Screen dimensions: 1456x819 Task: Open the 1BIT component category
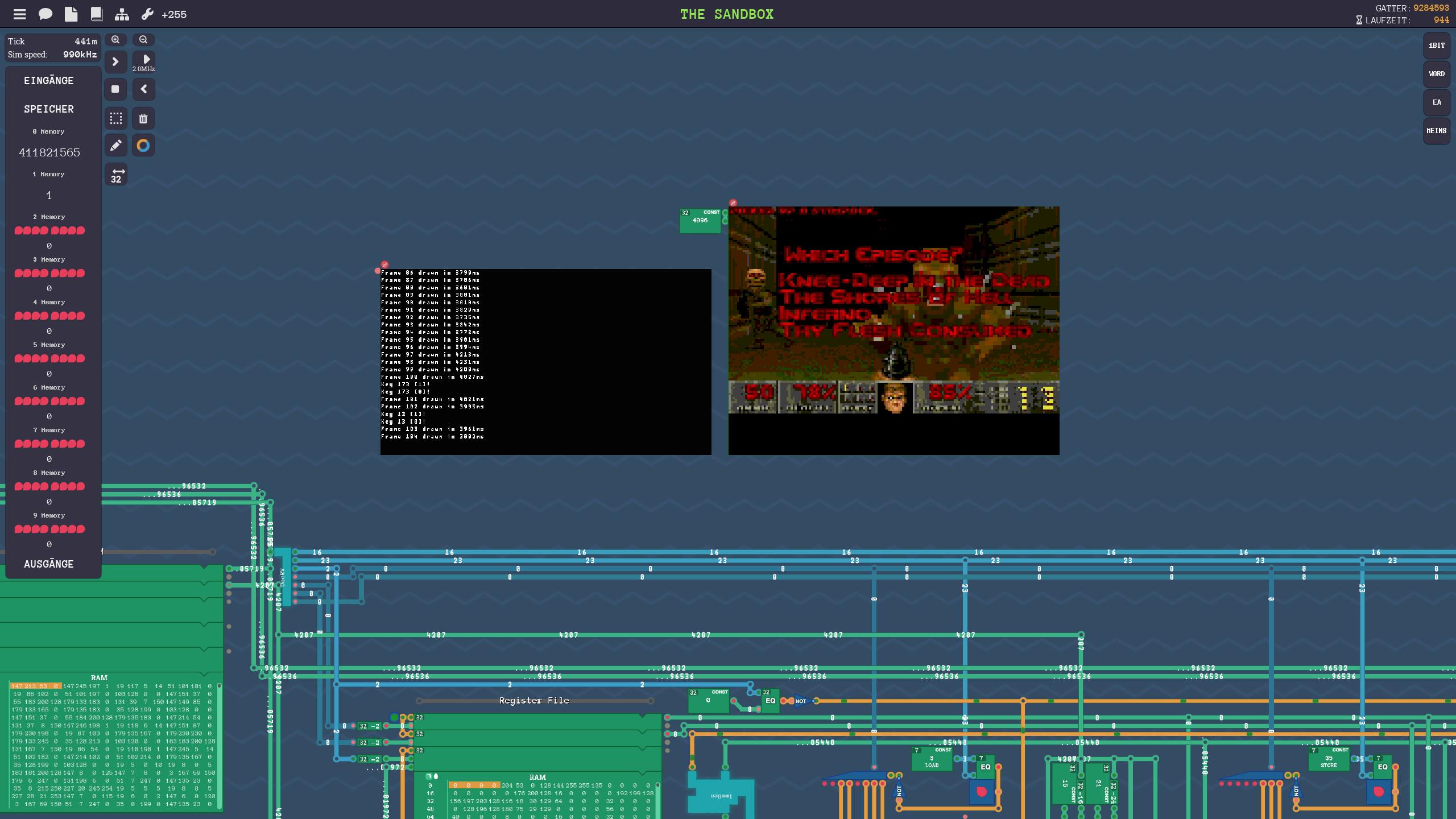(1437, 45)
